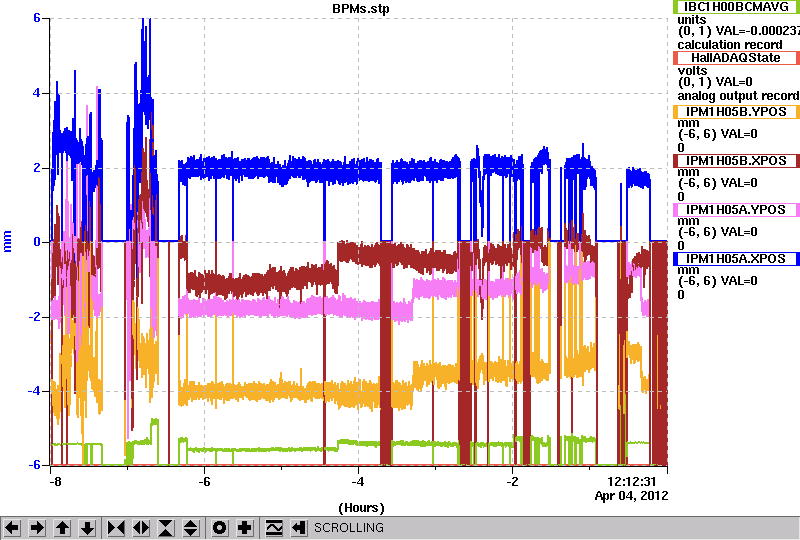Click the x-axis tick label -4 hours

tap(358, 482)
